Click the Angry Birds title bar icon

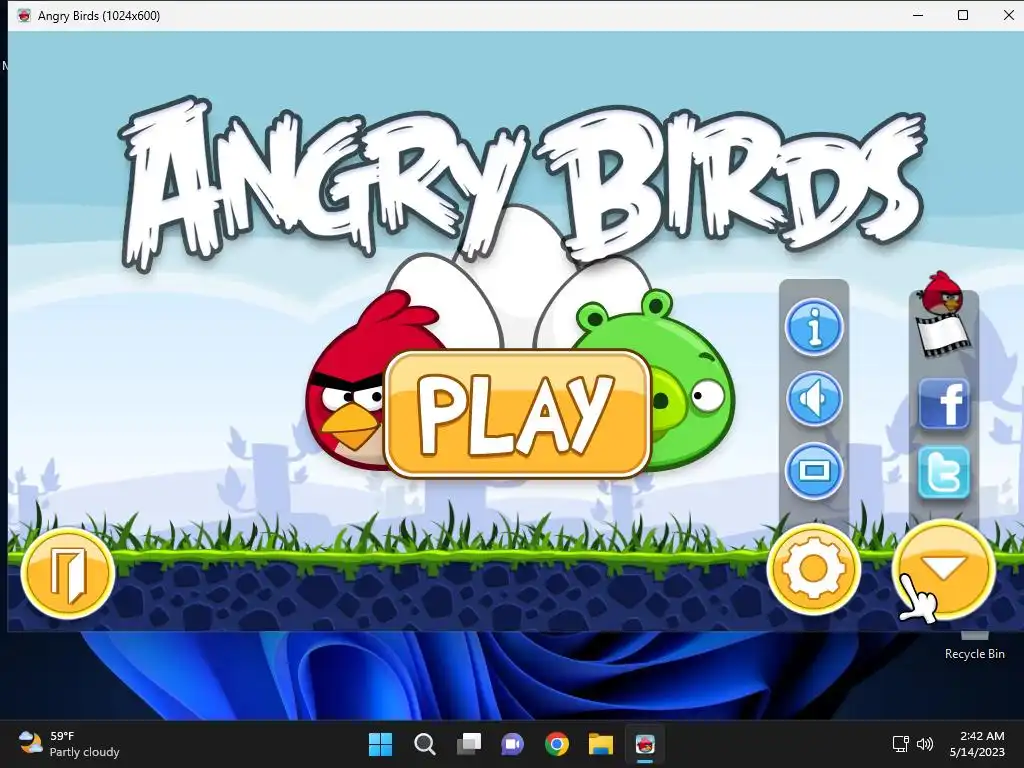[24, 16]
